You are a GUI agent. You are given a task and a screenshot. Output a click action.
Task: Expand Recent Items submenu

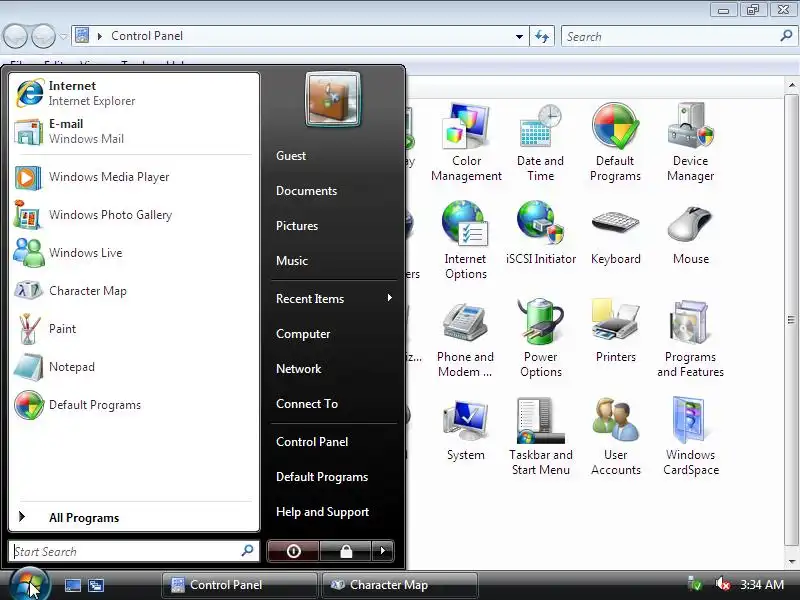[334, 298]
